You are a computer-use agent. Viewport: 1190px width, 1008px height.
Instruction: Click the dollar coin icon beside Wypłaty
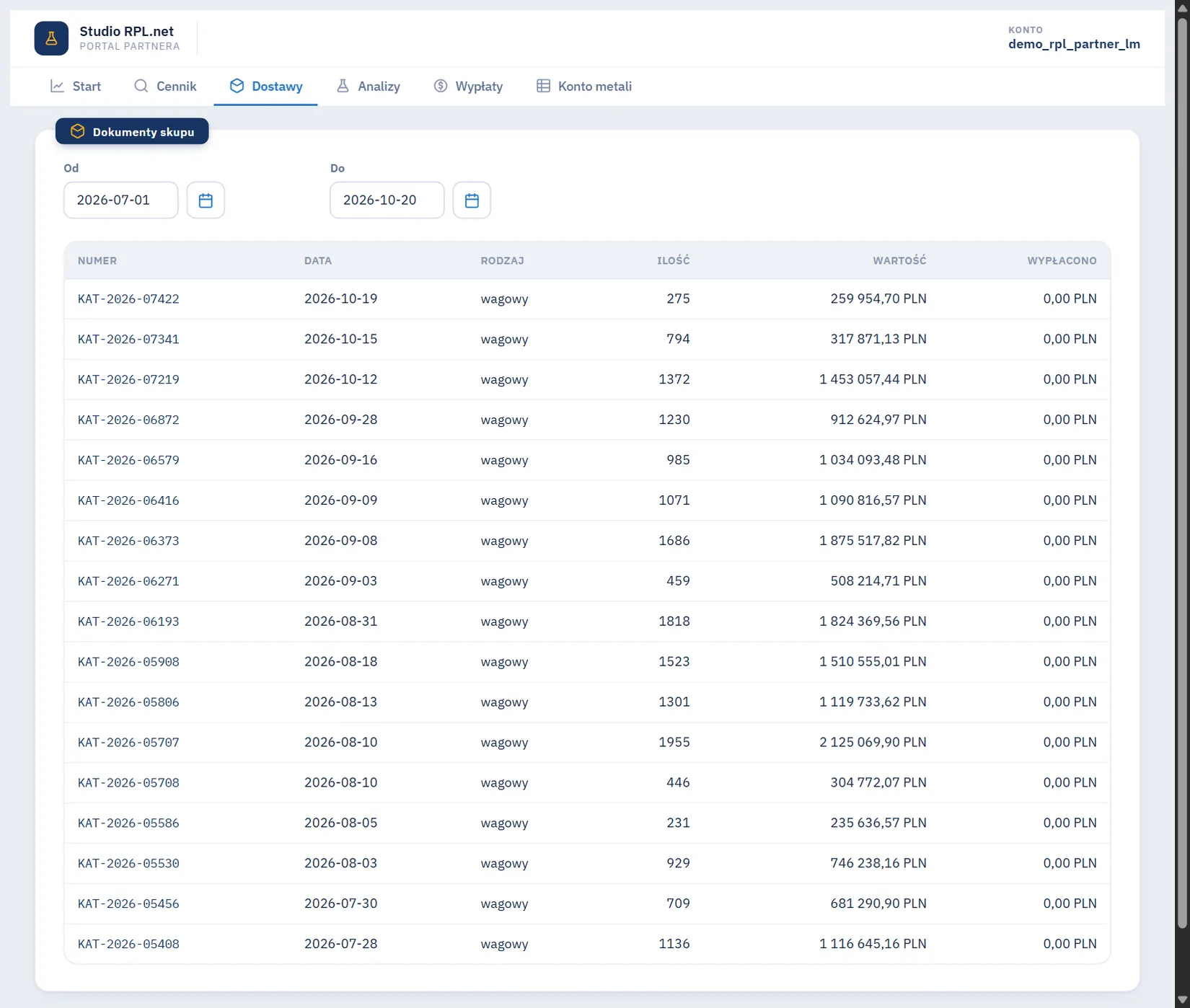coord(441,86)
